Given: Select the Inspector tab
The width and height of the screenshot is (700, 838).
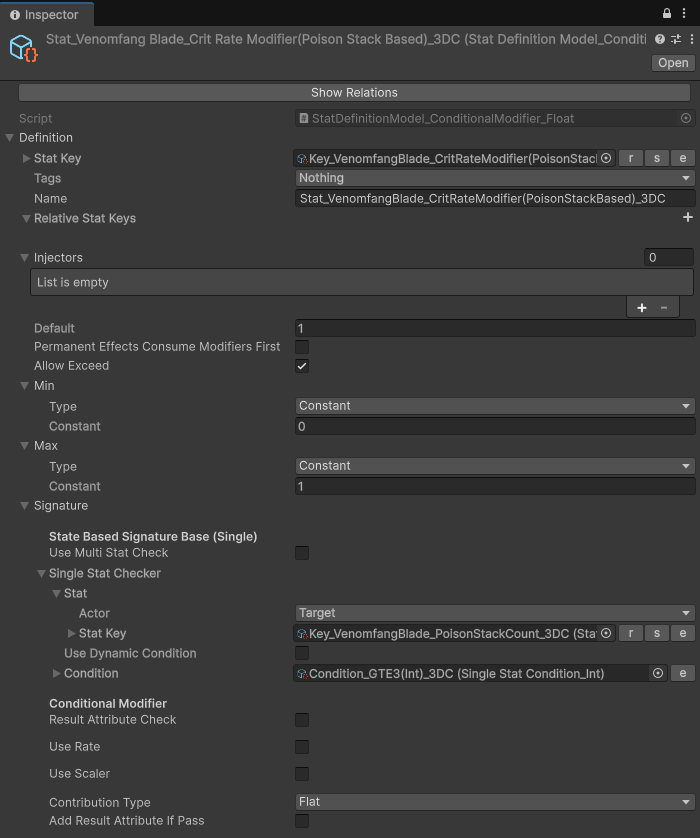Looking at the screenshot, I should [x=47, y=14].
